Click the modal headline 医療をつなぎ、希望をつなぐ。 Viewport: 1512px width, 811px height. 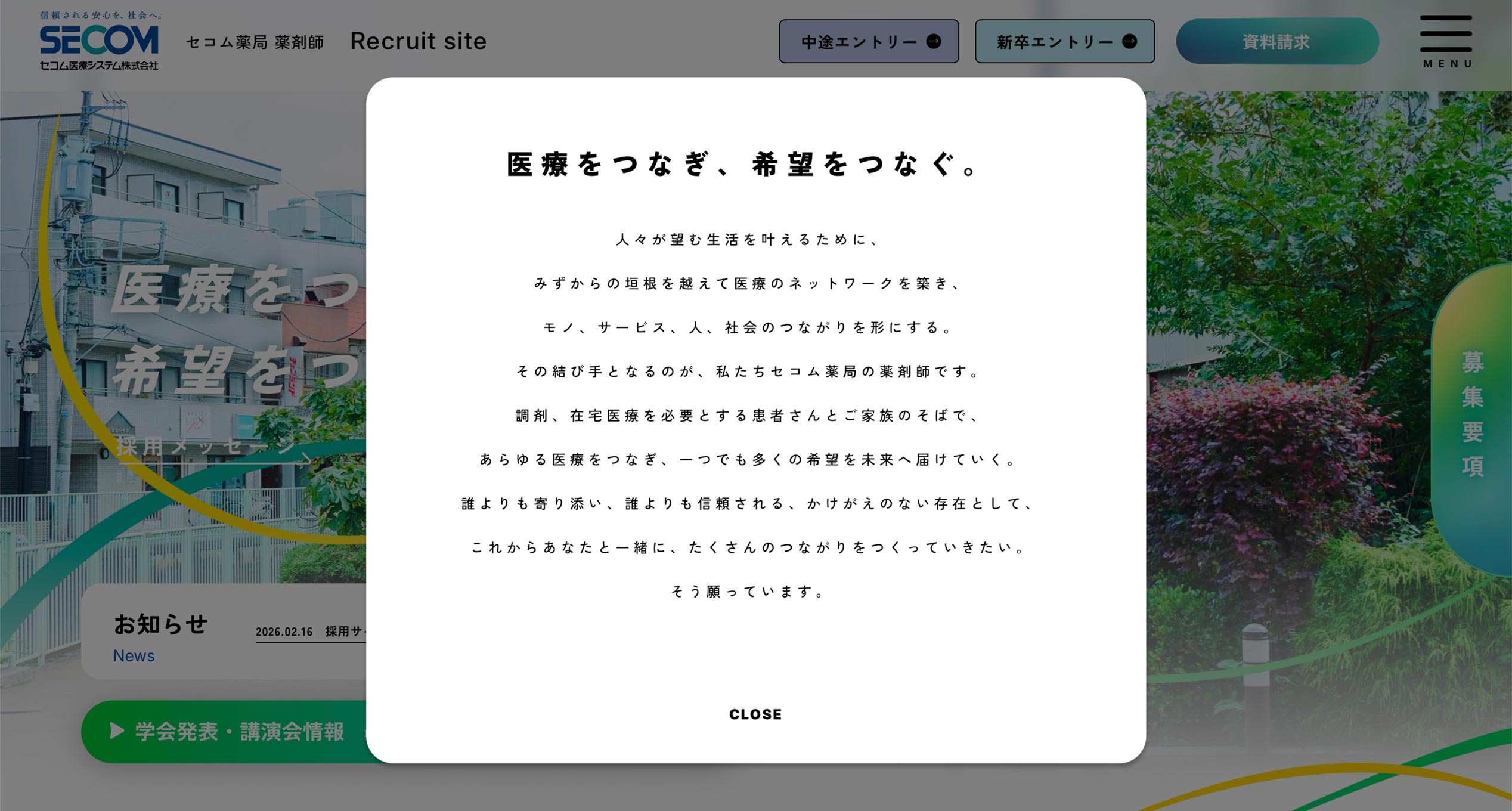(x=741, y=165)
